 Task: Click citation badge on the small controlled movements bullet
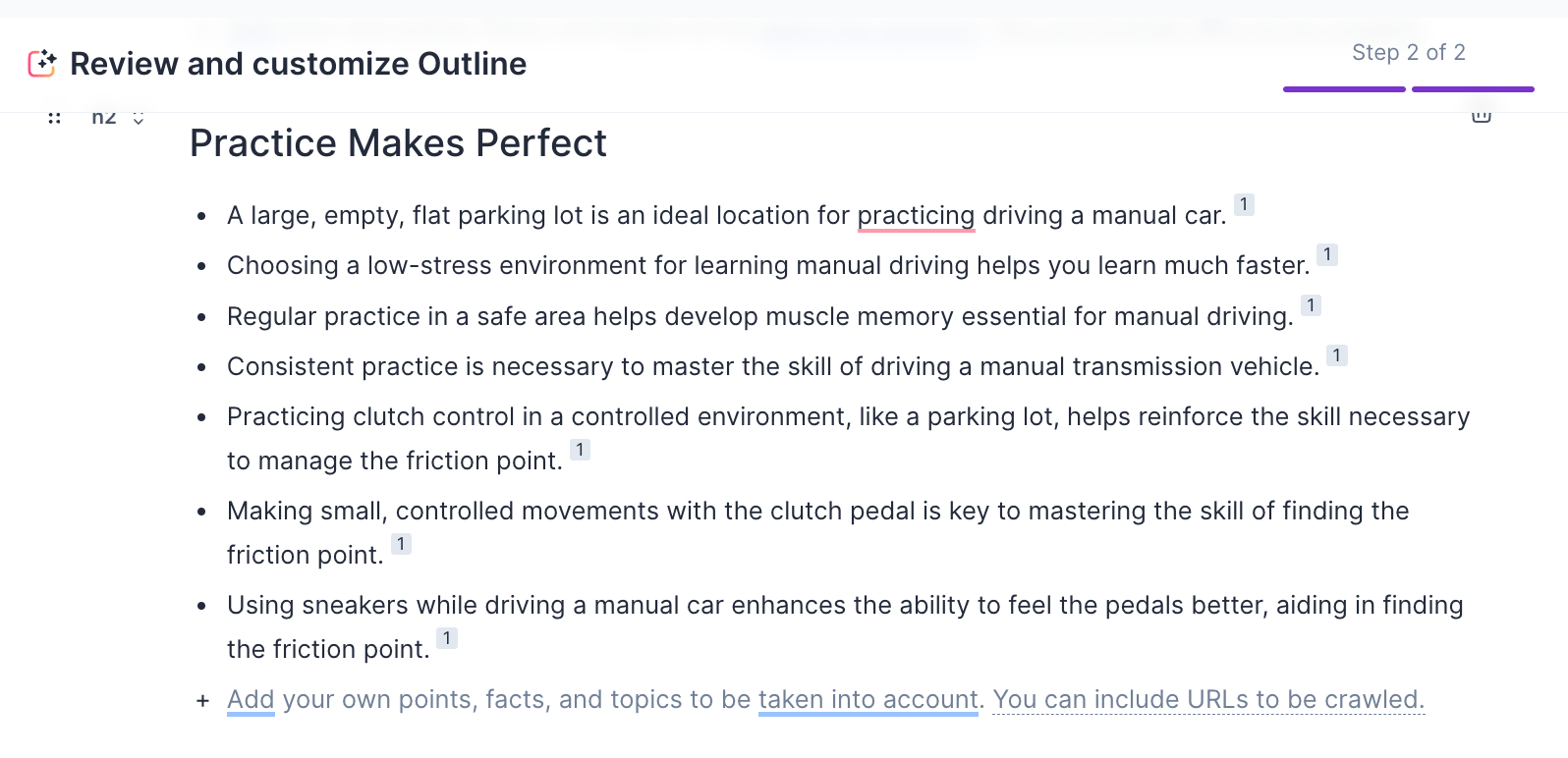401,544
